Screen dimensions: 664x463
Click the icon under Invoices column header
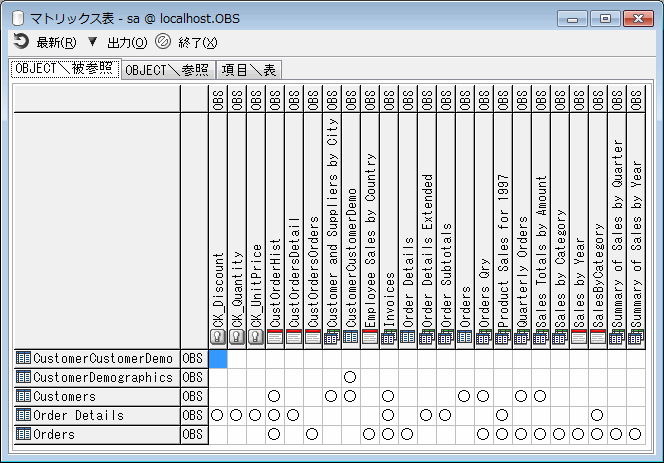(388, 338)
